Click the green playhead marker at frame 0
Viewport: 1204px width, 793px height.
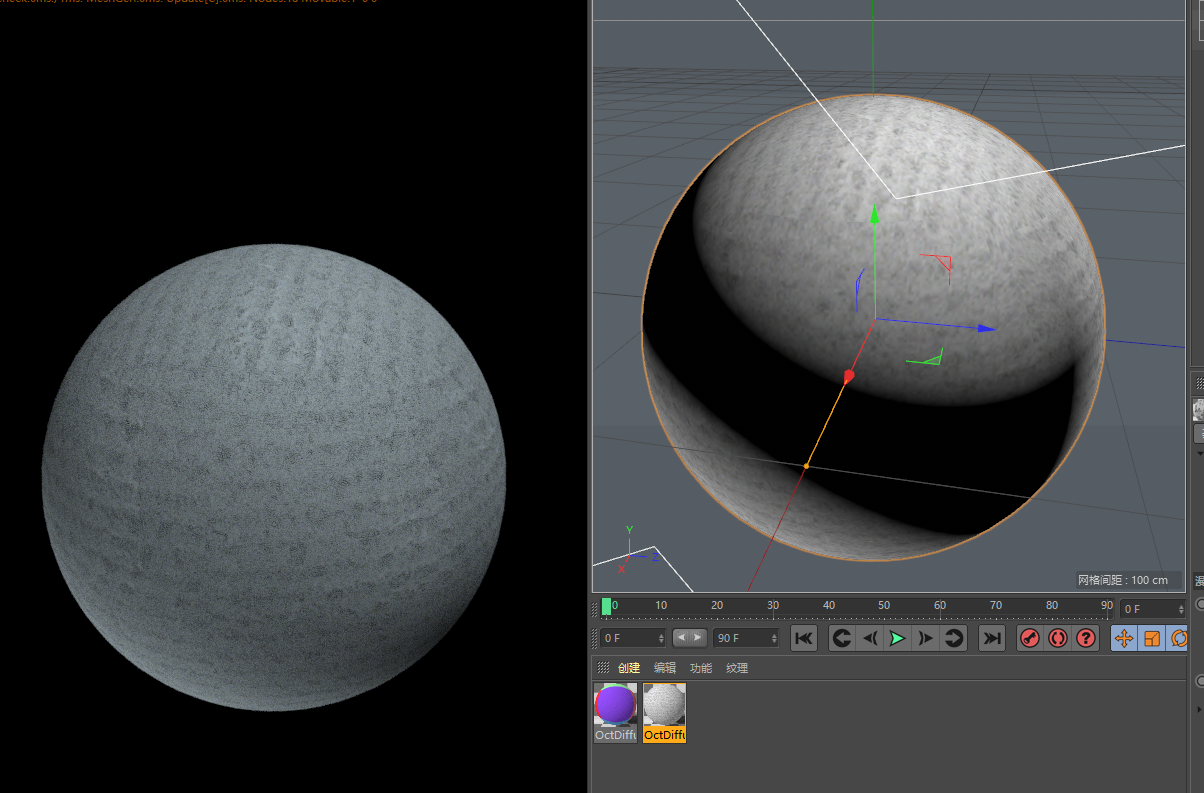coord(606,606)
